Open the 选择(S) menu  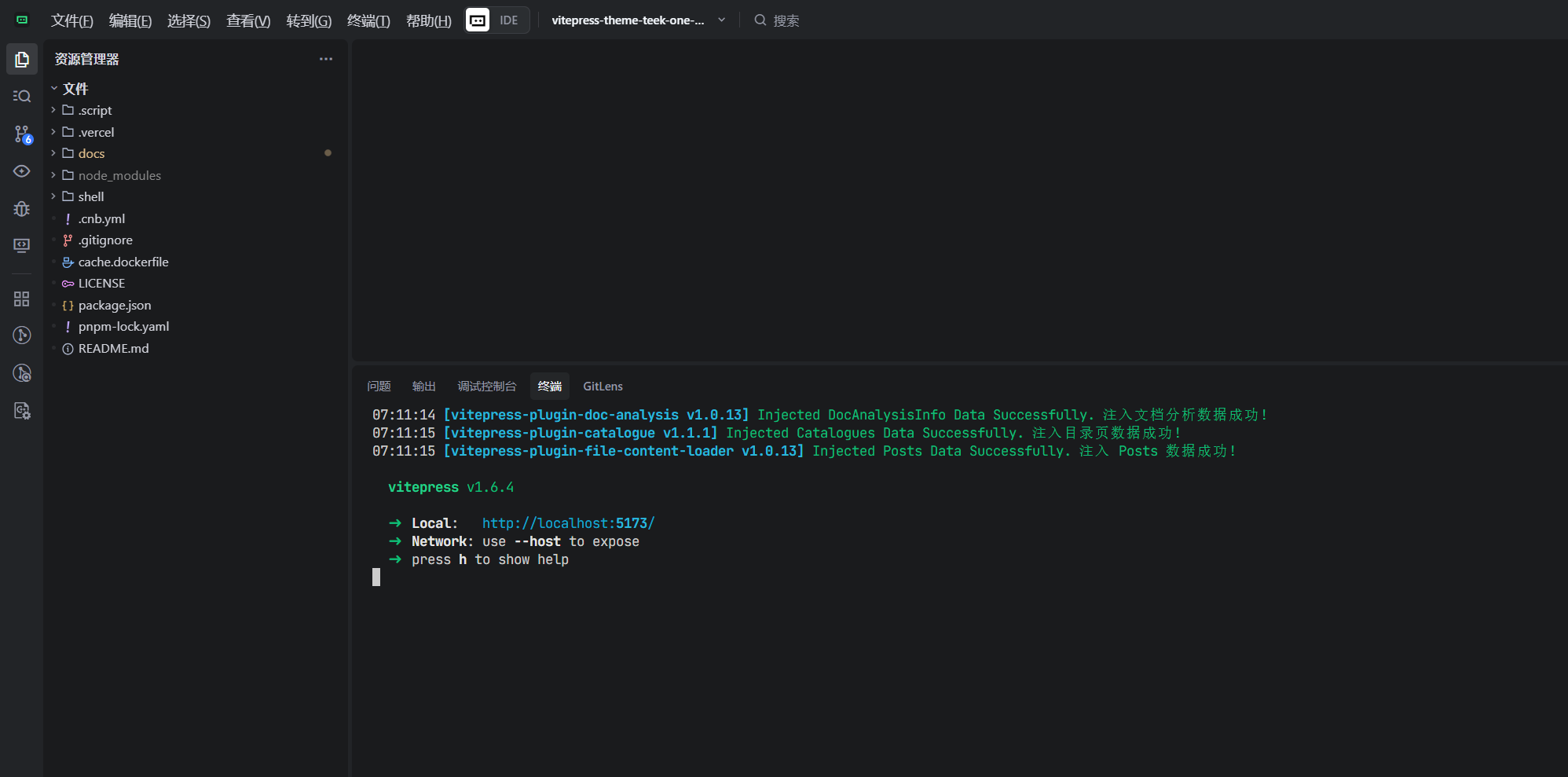tap(189, 20)
